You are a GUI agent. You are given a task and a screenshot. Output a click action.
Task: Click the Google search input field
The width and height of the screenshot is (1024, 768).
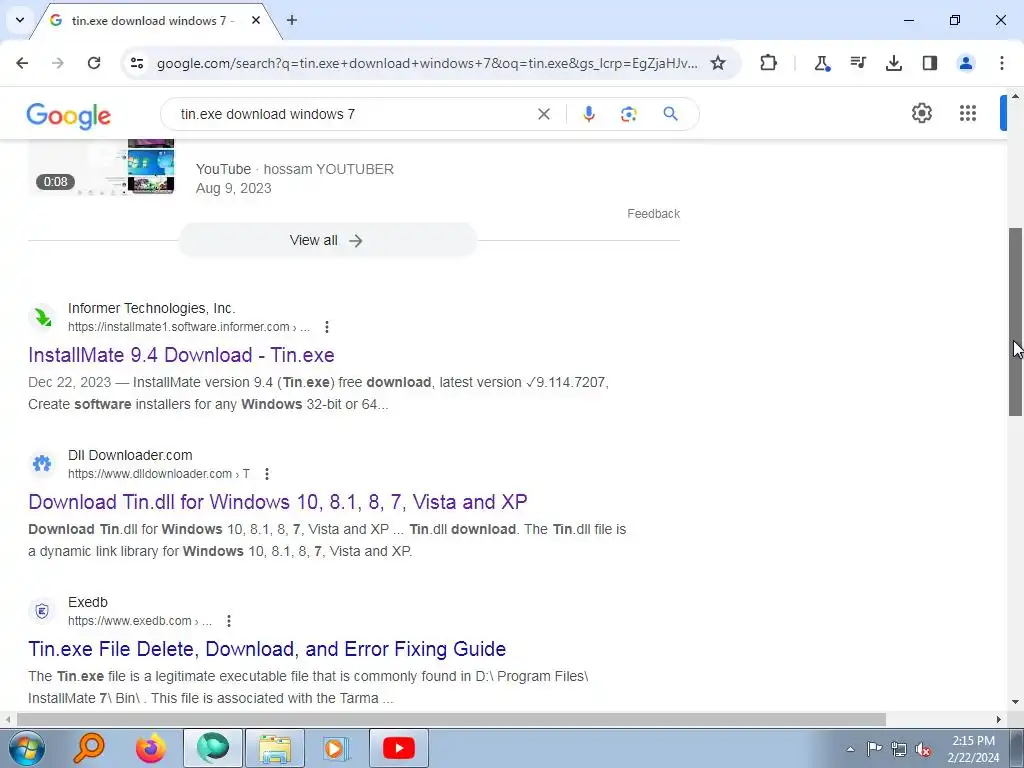(353, 114)
